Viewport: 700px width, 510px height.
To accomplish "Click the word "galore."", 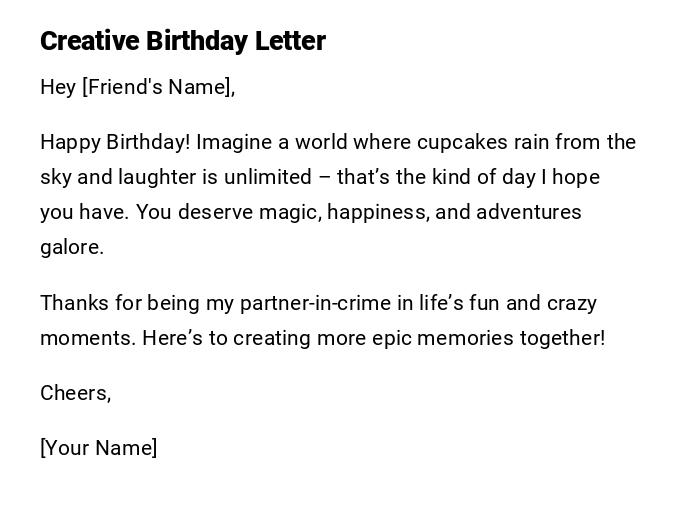I will click(72, 247).
